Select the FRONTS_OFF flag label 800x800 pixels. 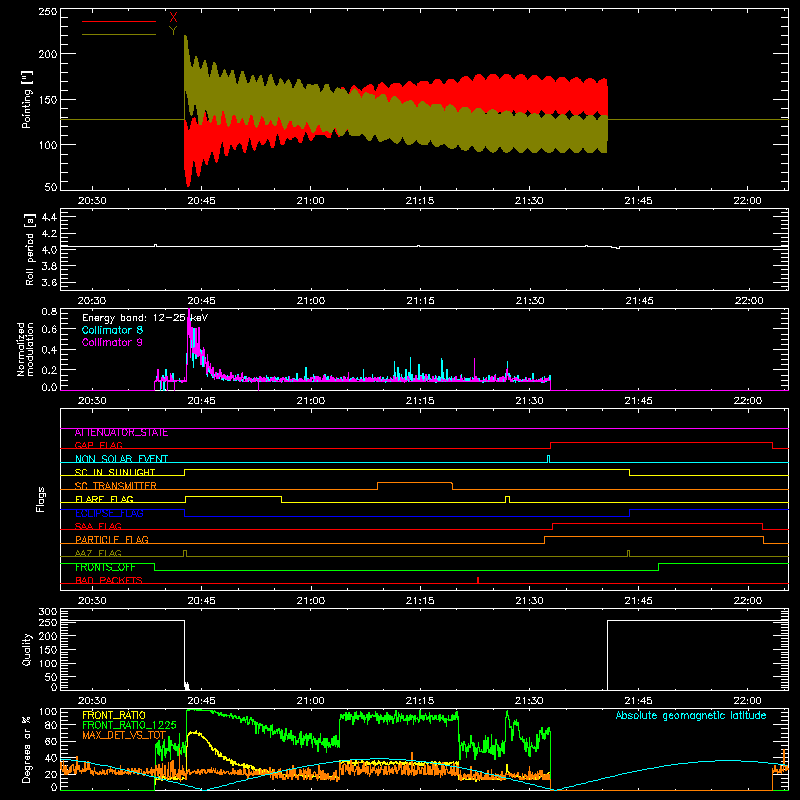(105, 567)
